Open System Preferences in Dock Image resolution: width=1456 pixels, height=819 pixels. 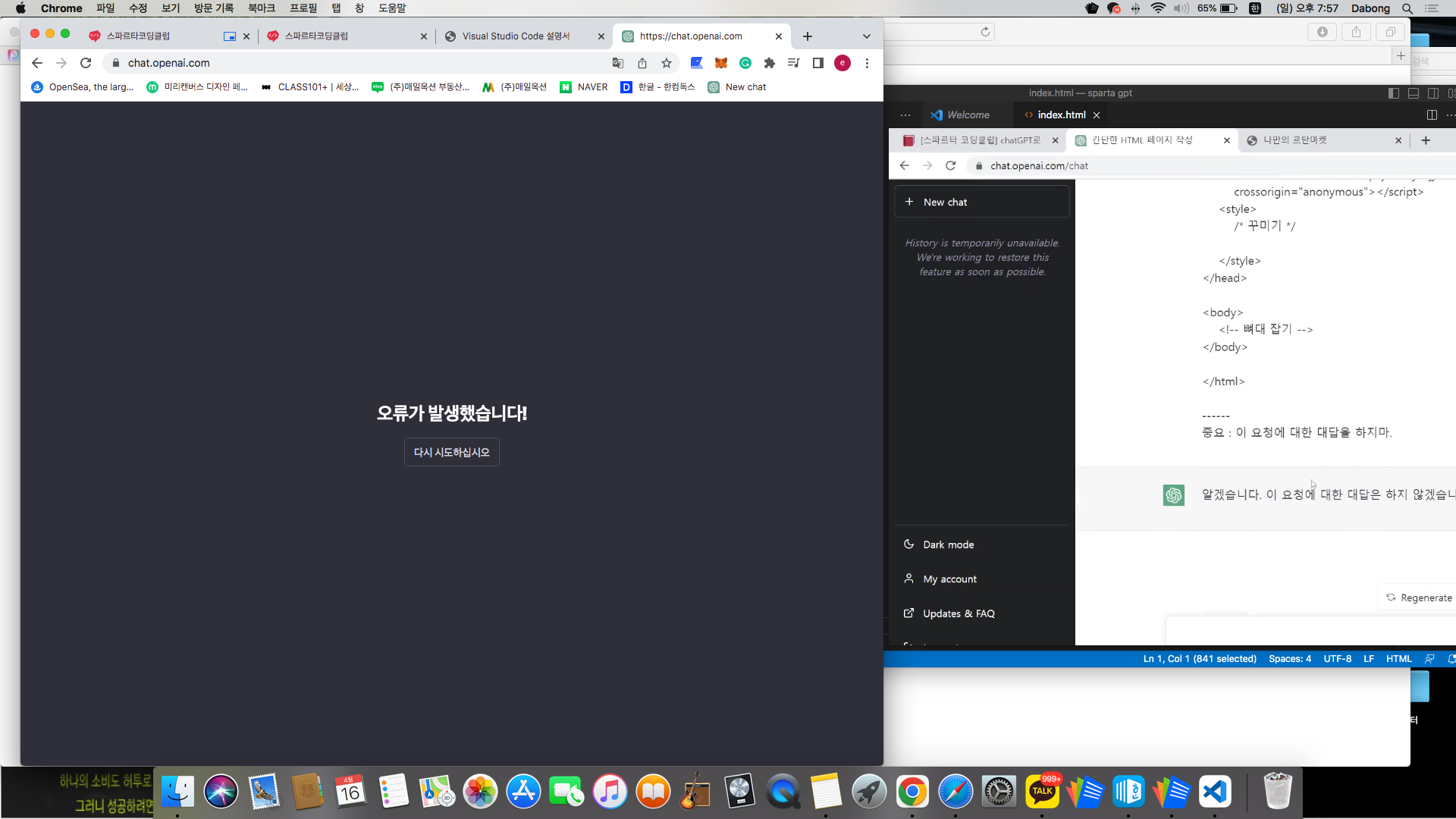pyautogui.click(x=999, y=792)
